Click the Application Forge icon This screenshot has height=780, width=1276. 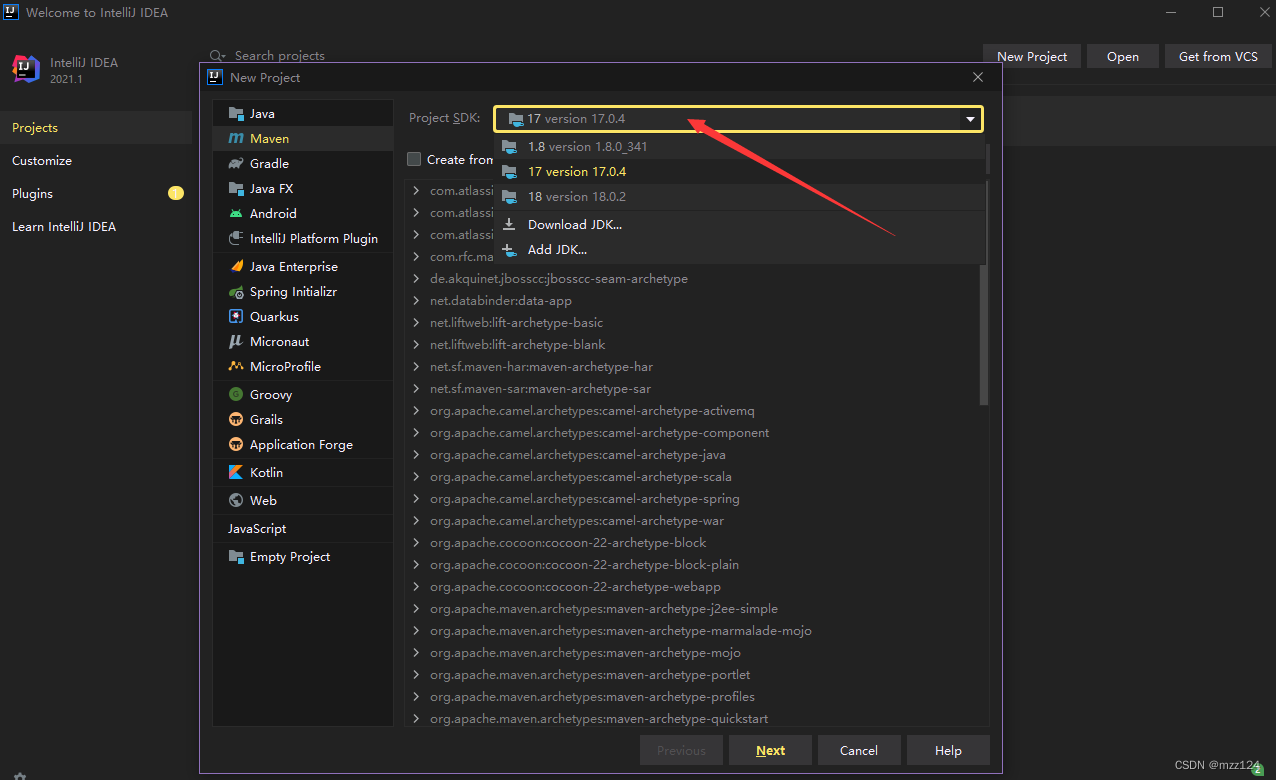(x=236, y=444)
